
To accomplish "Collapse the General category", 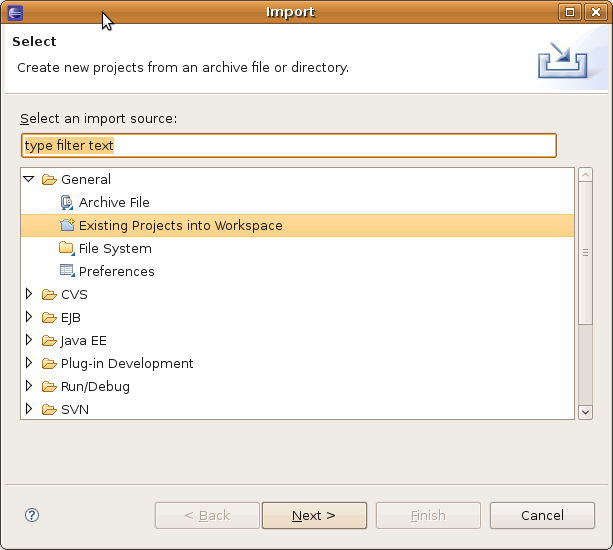I will [29, 179].
